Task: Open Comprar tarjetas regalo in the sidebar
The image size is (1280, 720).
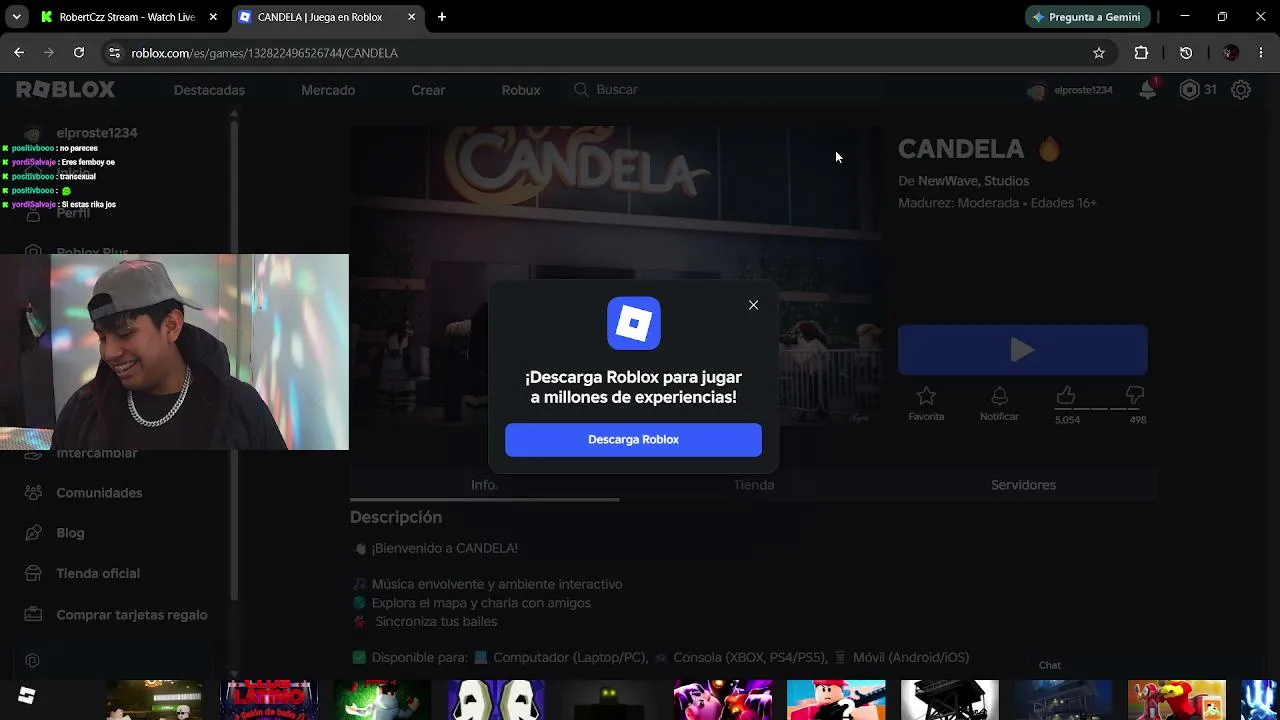Action: (x=132, y=615)
